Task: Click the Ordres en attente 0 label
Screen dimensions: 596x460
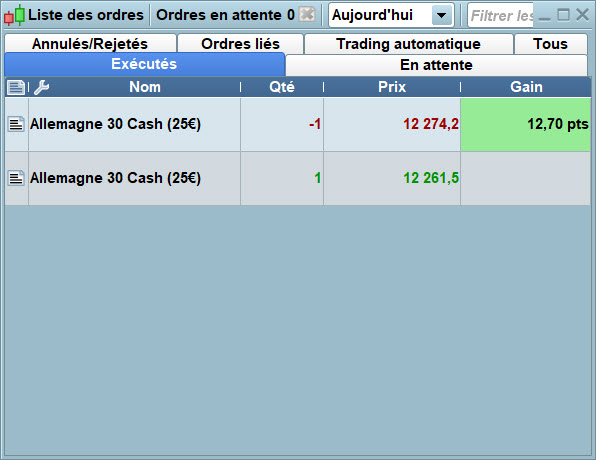Action: click(x=225, y=15)
